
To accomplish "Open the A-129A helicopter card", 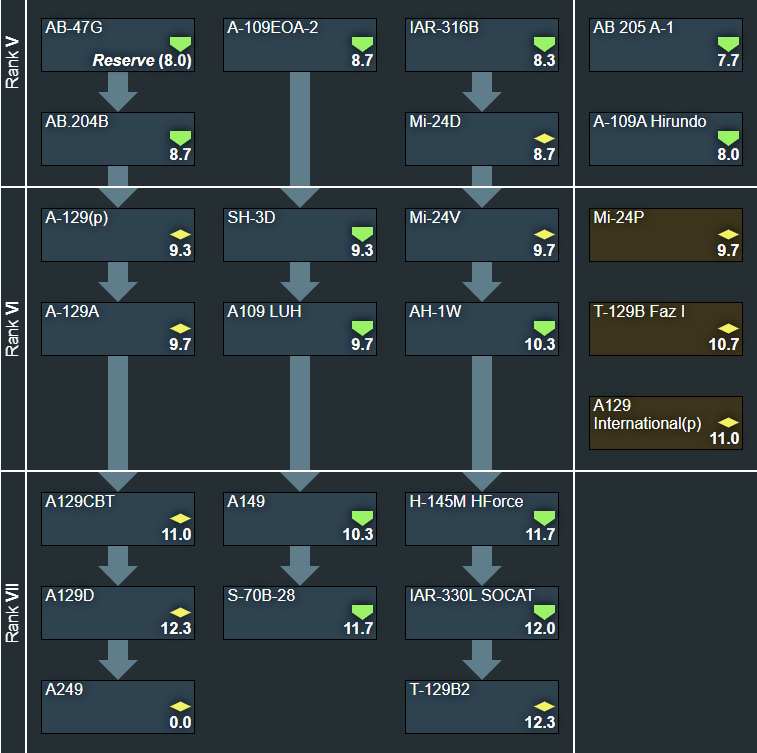I will coord(117,329).
